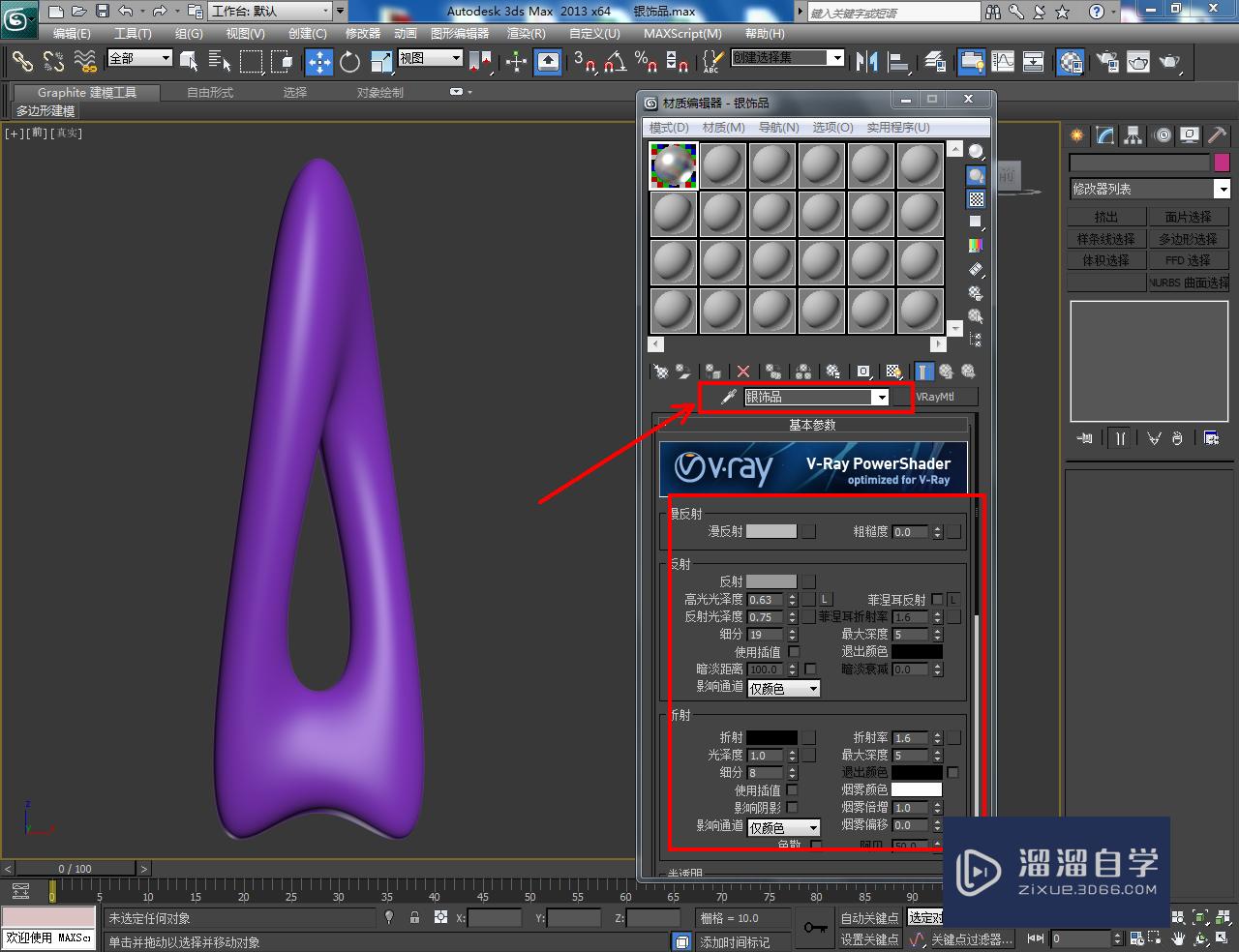This screenshot has height=952, width=1239.
Task: Open 导航(N) menu in Material Editor
Action: pyautogui.click(x=778, y=127)
